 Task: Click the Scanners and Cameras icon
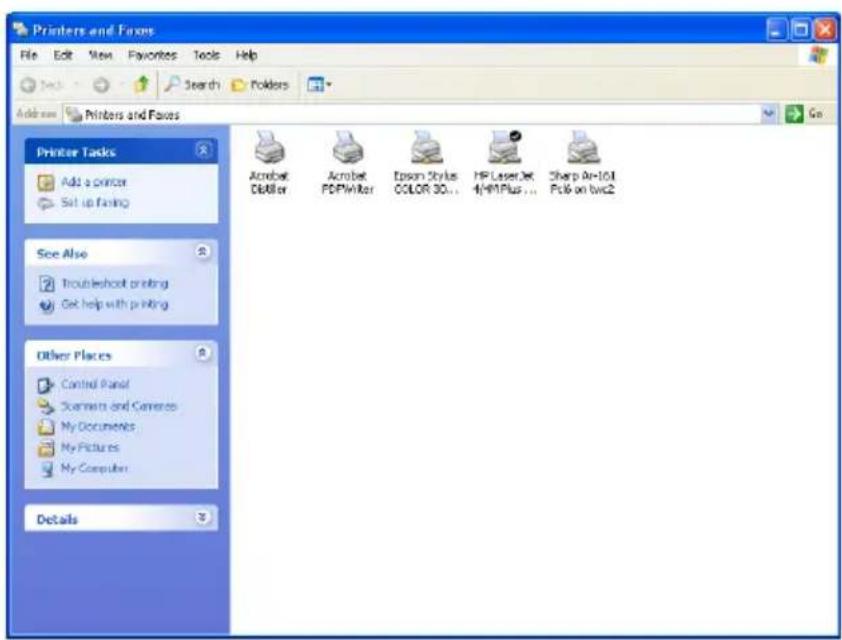pyautogui.click(x=46, y=406)
